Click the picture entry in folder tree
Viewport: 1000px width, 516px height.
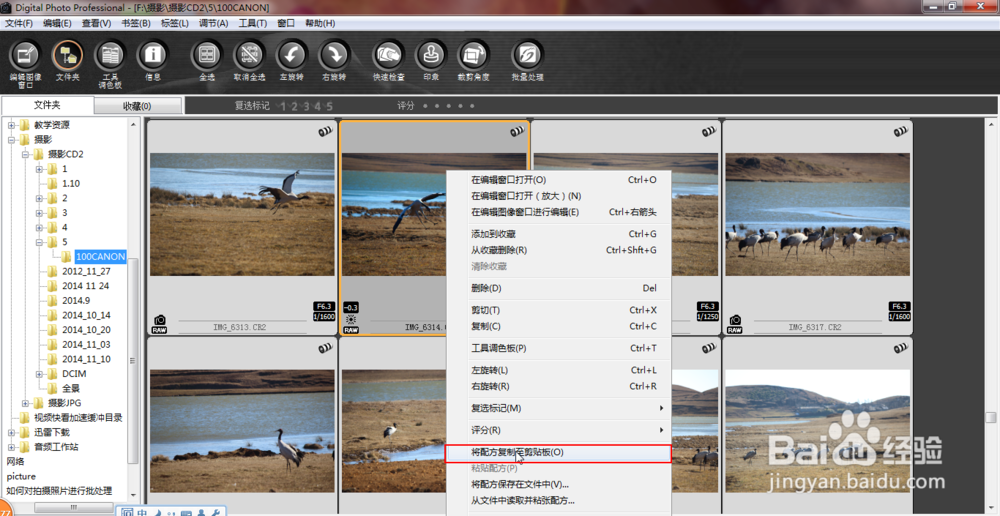(x=21, y=476)
